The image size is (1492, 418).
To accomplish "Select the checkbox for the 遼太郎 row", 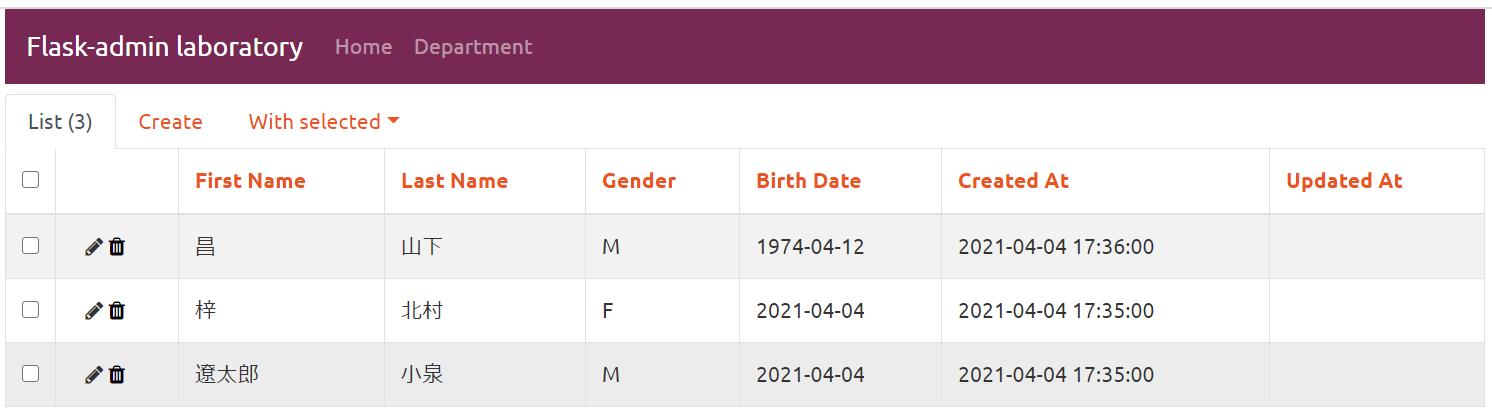I will click(x=30, y=373).
